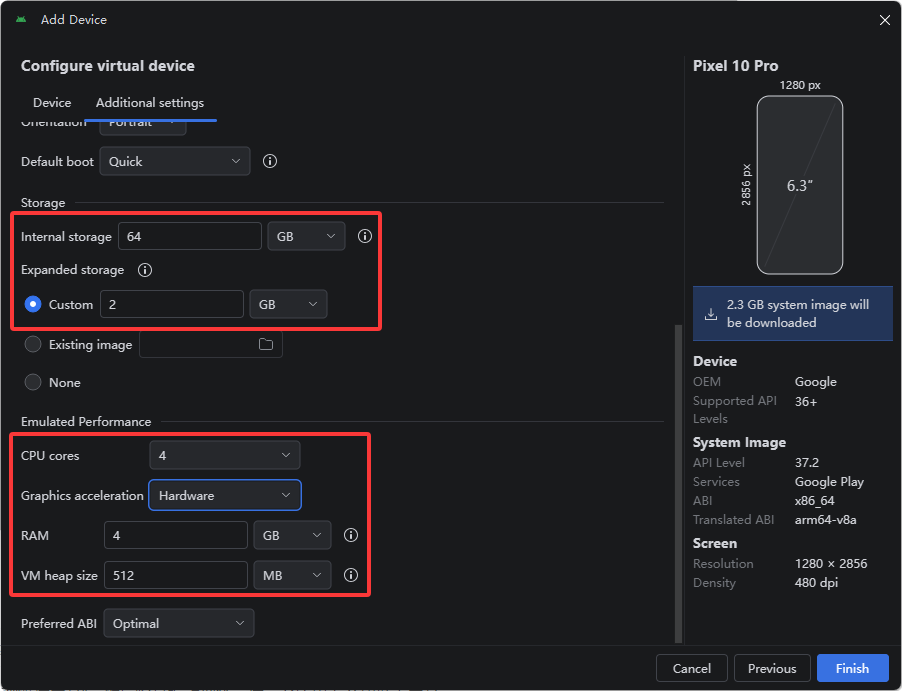
Task: Open the CPU cores dropdown
Action: 225,455
